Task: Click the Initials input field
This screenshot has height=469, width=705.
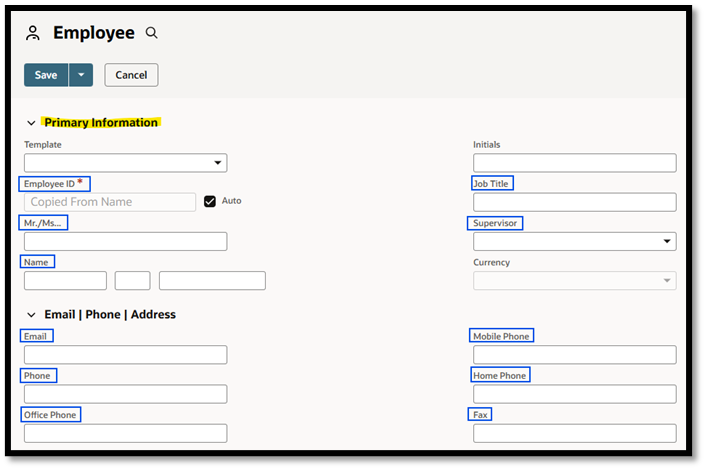Action: click(x=575, y=163)
